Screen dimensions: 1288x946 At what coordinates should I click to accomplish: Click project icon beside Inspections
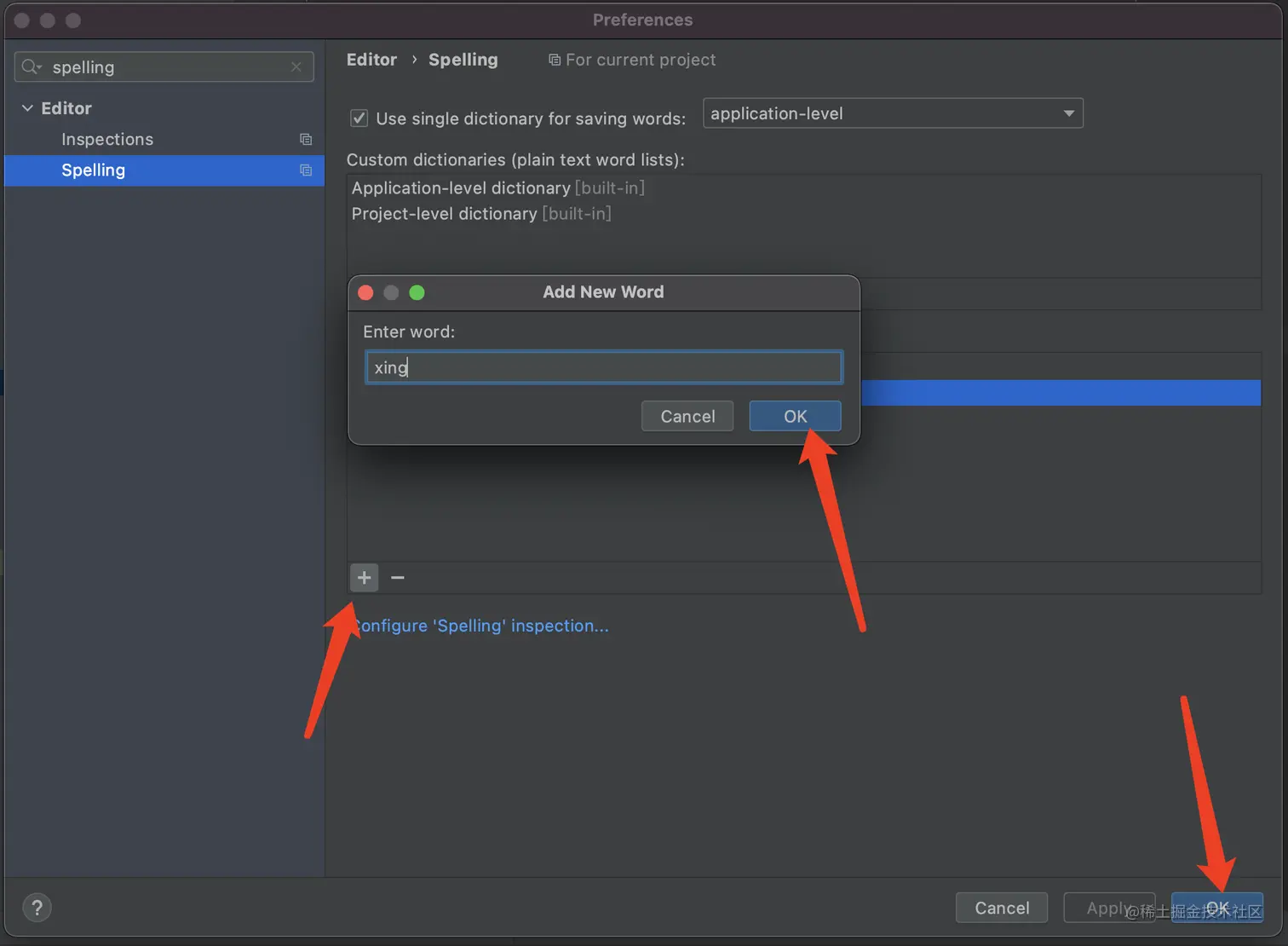(306, 139)
